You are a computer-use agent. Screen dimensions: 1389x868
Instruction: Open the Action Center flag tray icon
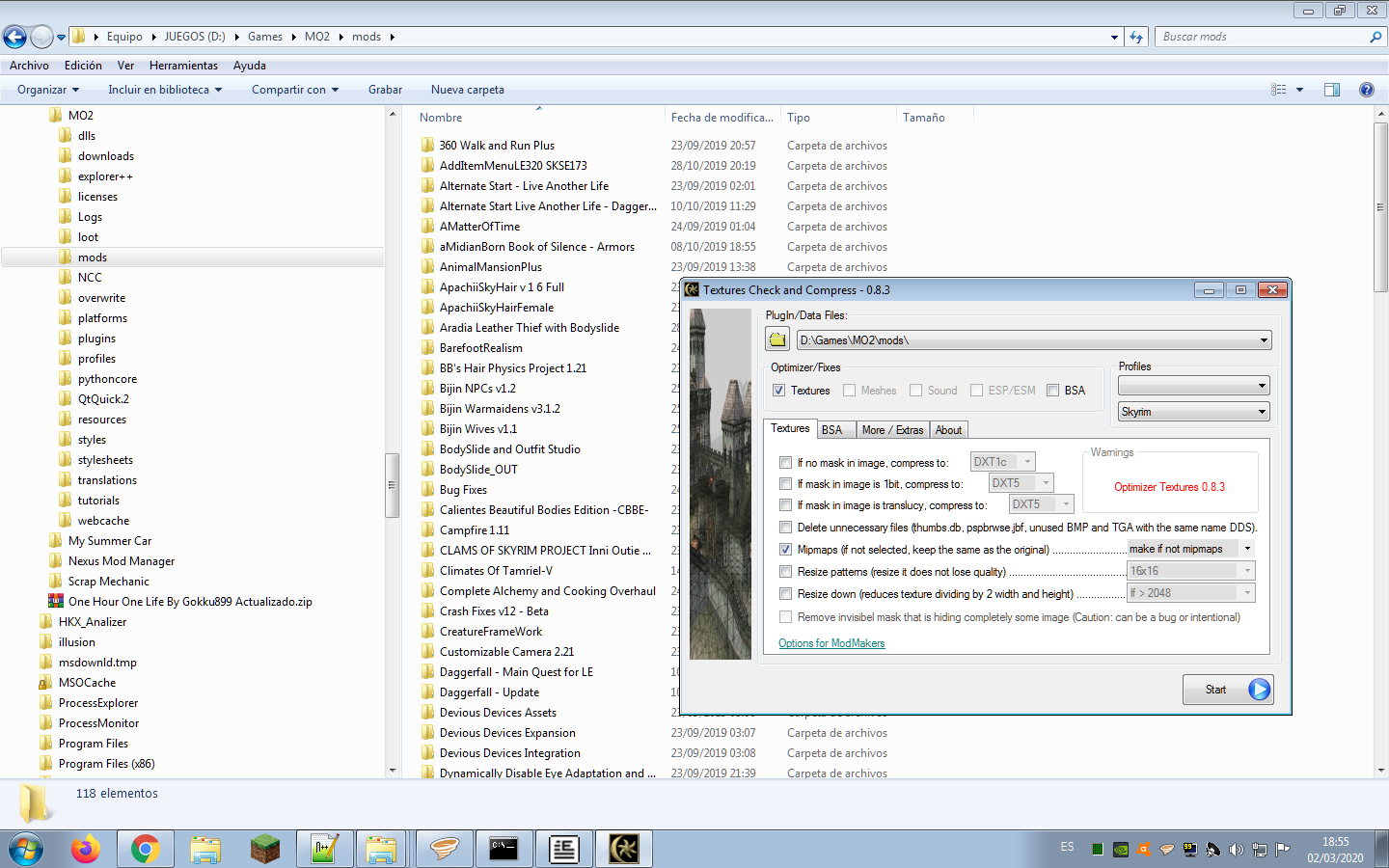point(1282,850)
